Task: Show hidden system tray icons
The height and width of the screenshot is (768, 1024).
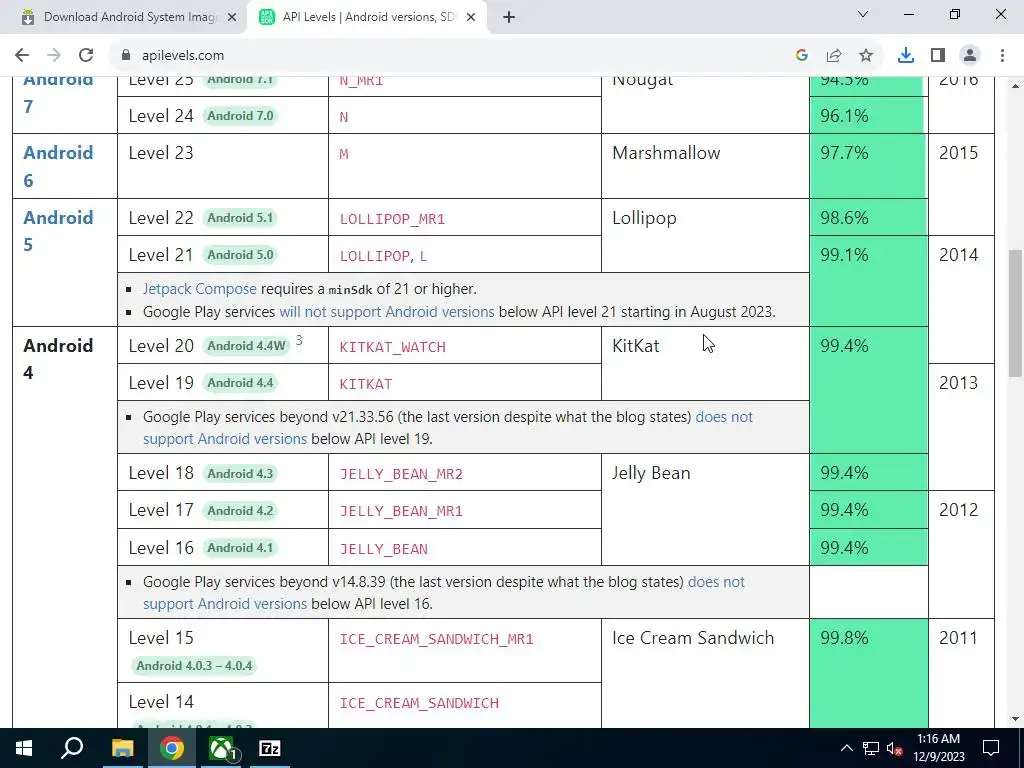Action: pos(846,748)
